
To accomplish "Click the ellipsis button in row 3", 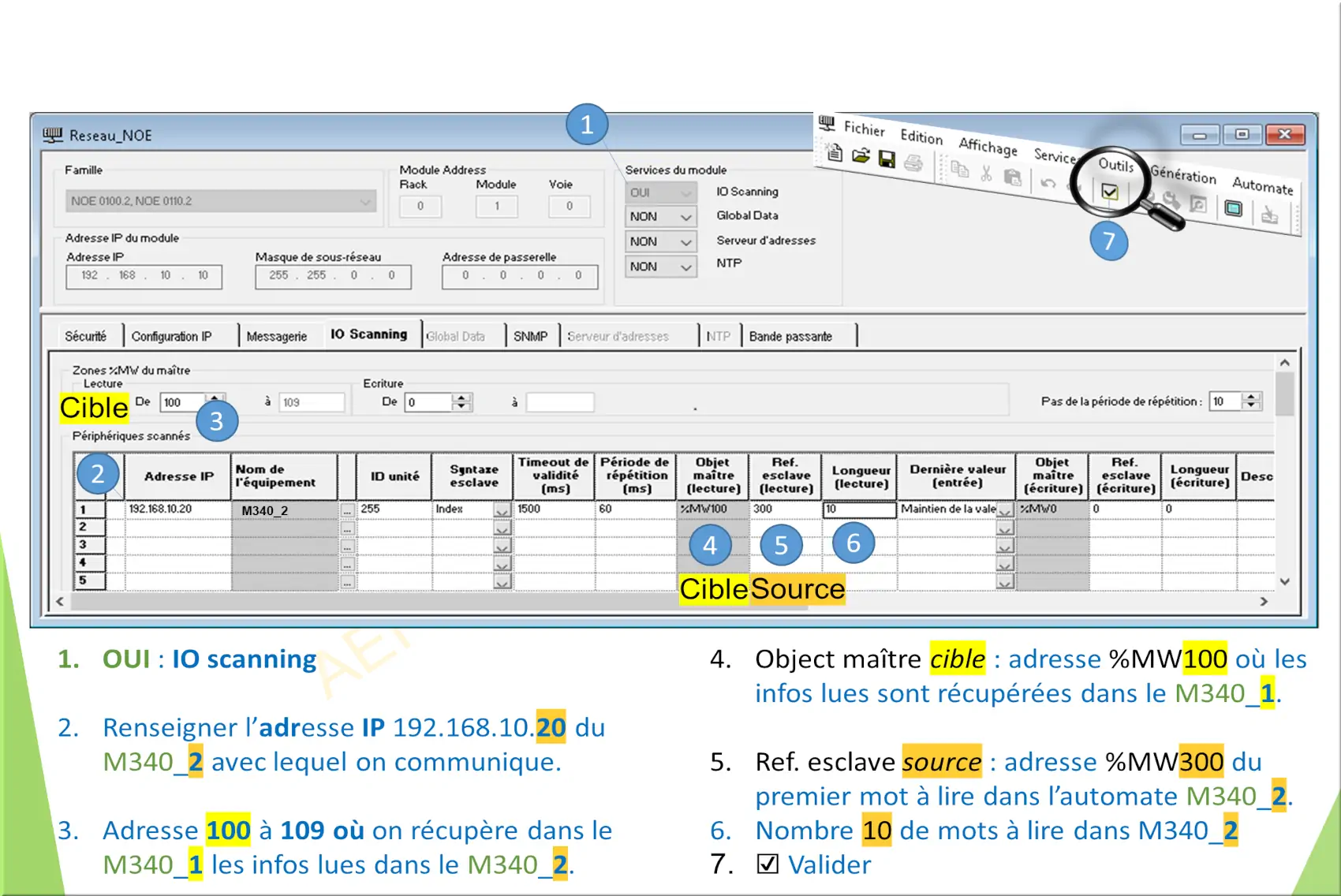I will (347, 547).
